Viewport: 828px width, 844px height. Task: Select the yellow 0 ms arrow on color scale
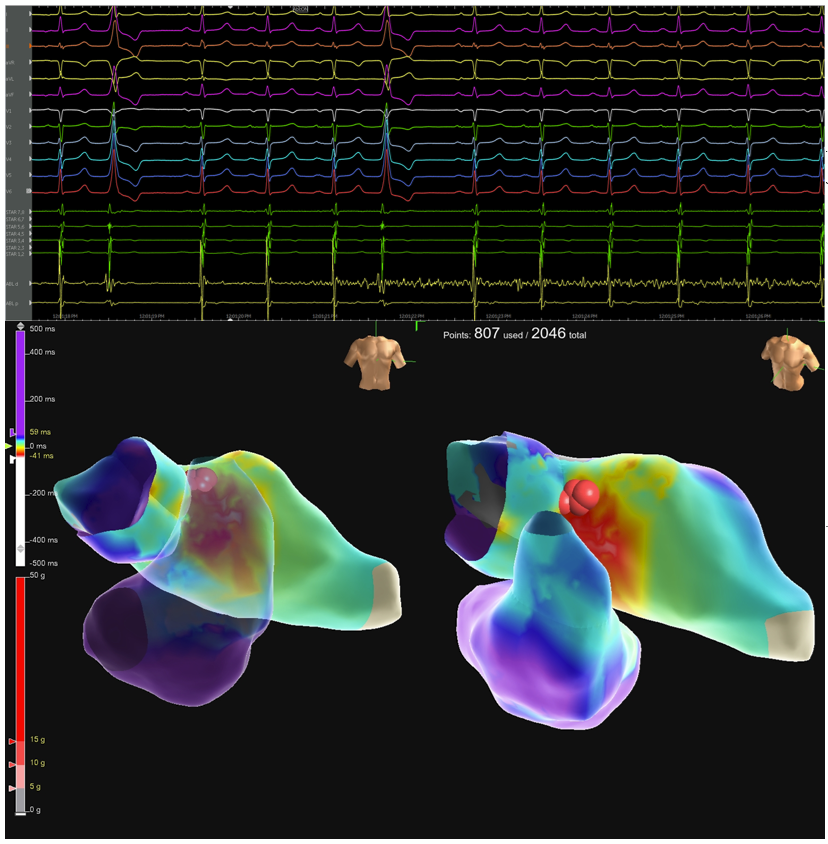tap(7, 446)
